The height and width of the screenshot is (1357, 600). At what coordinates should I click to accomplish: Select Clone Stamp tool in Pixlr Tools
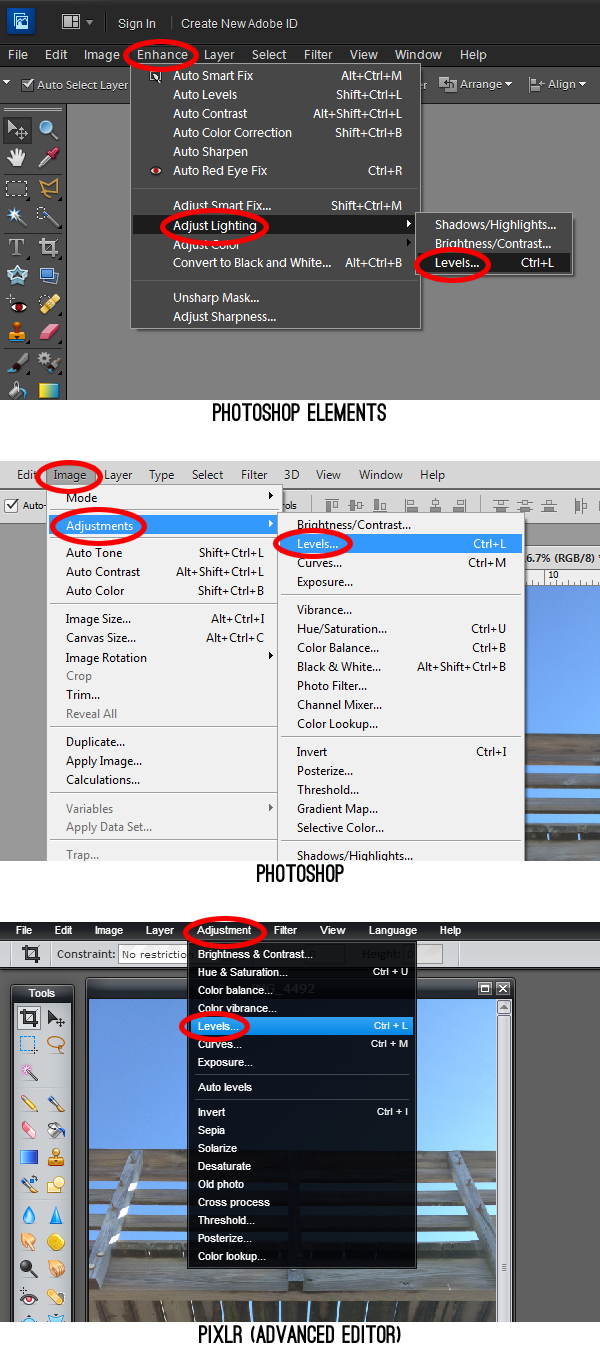tap(56, 1158)
